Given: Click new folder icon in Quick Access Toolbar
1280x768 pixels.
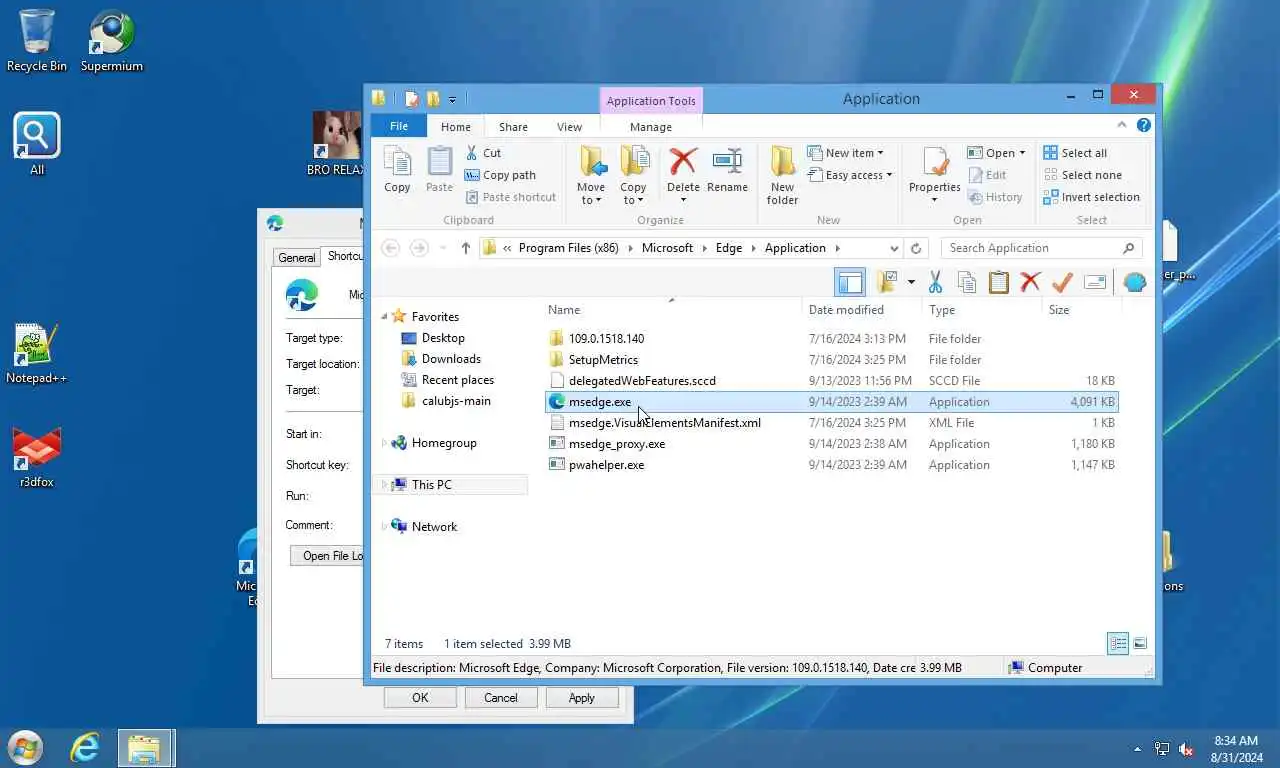Looking at the screenshot, I should pos(433,99).
